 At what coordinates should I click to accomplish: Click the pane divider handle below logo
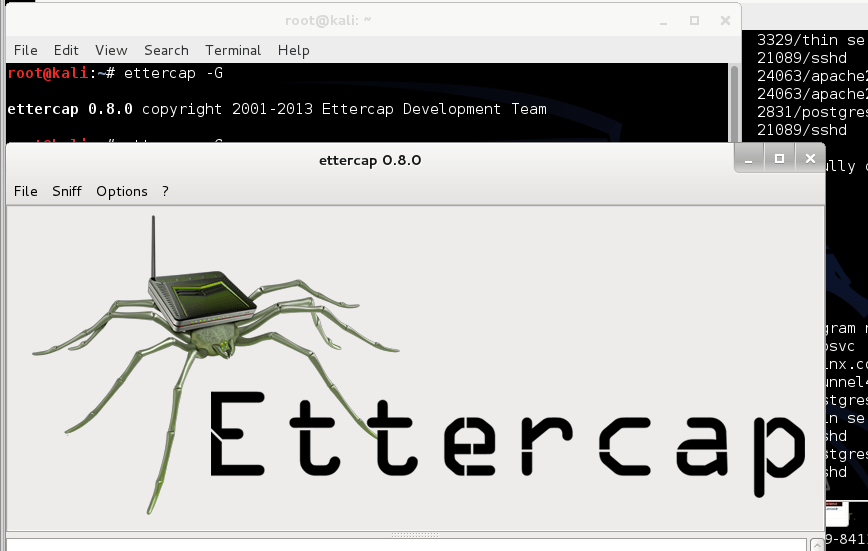(415, 535)
